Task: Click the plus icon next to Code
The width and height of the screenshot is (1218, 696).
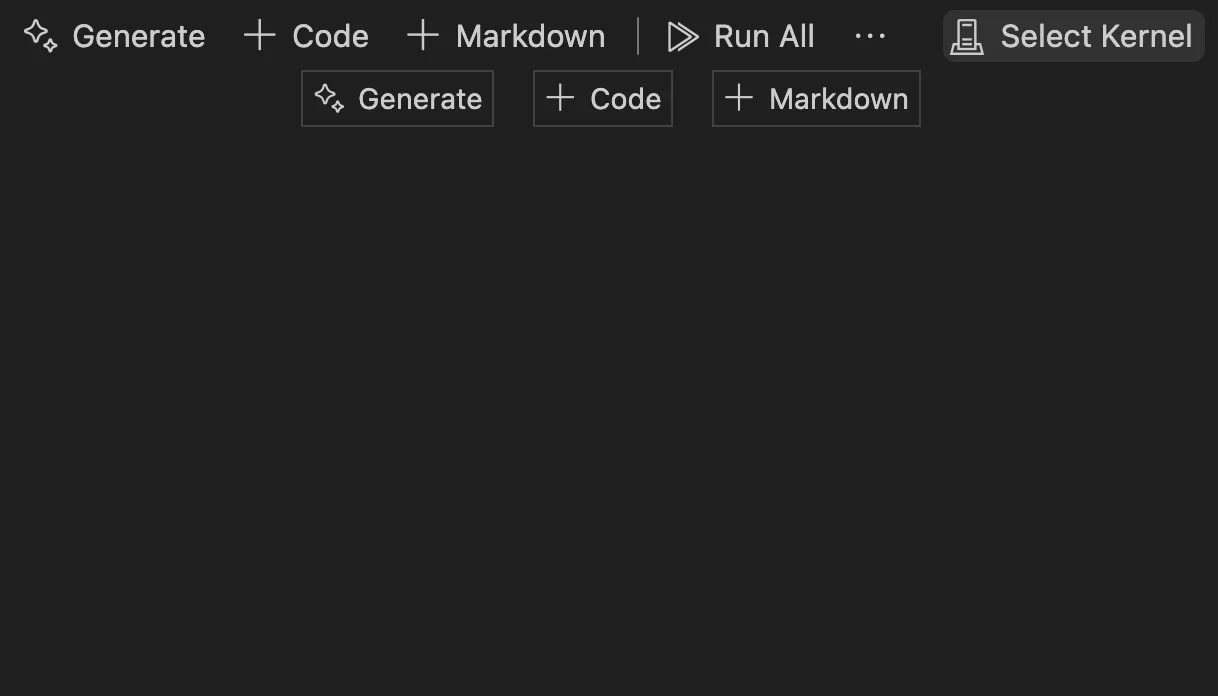Action: pos(258,36)
